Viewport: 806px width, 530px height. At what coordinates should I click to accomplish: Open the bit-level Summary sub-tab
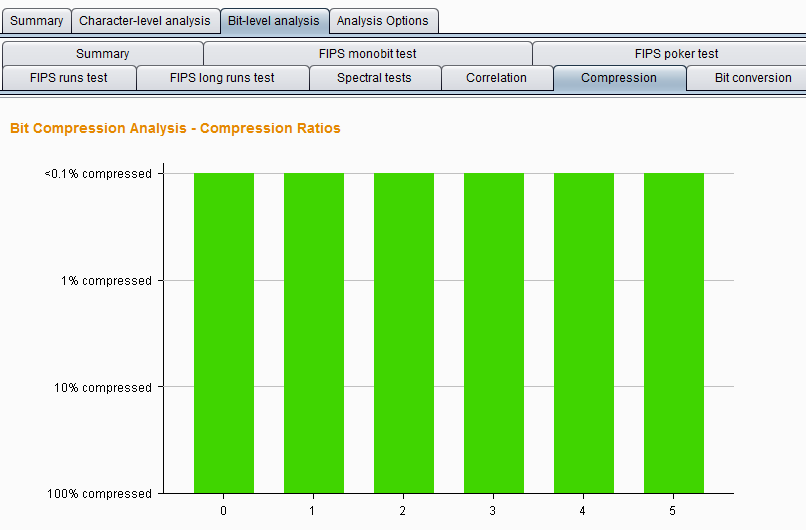pos(102,54)
